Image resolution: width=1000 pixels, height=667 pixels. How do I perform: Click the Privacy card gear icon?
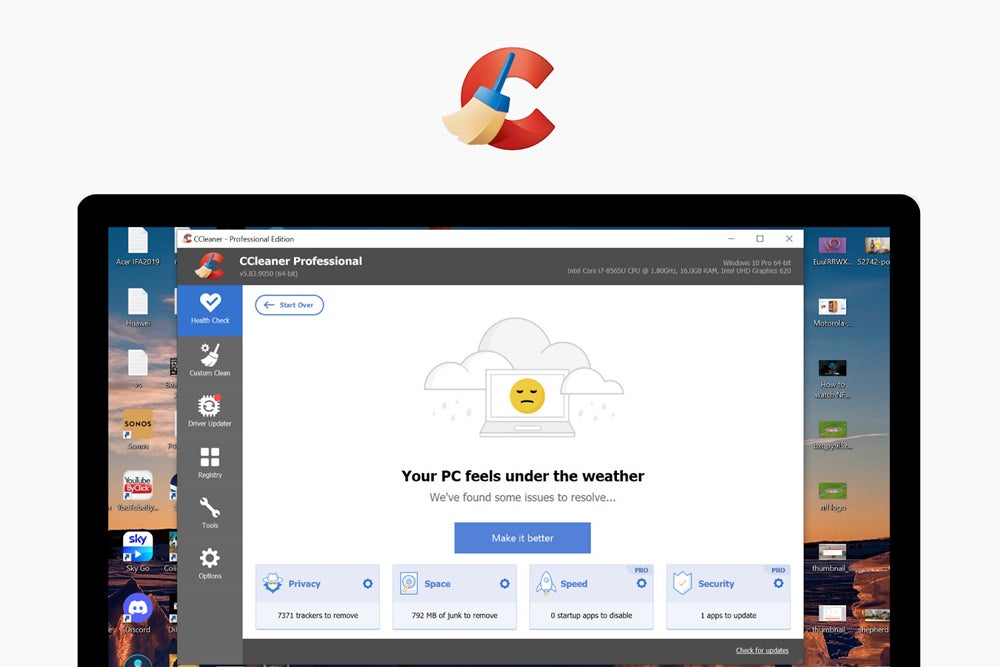[x=367, y=584]
